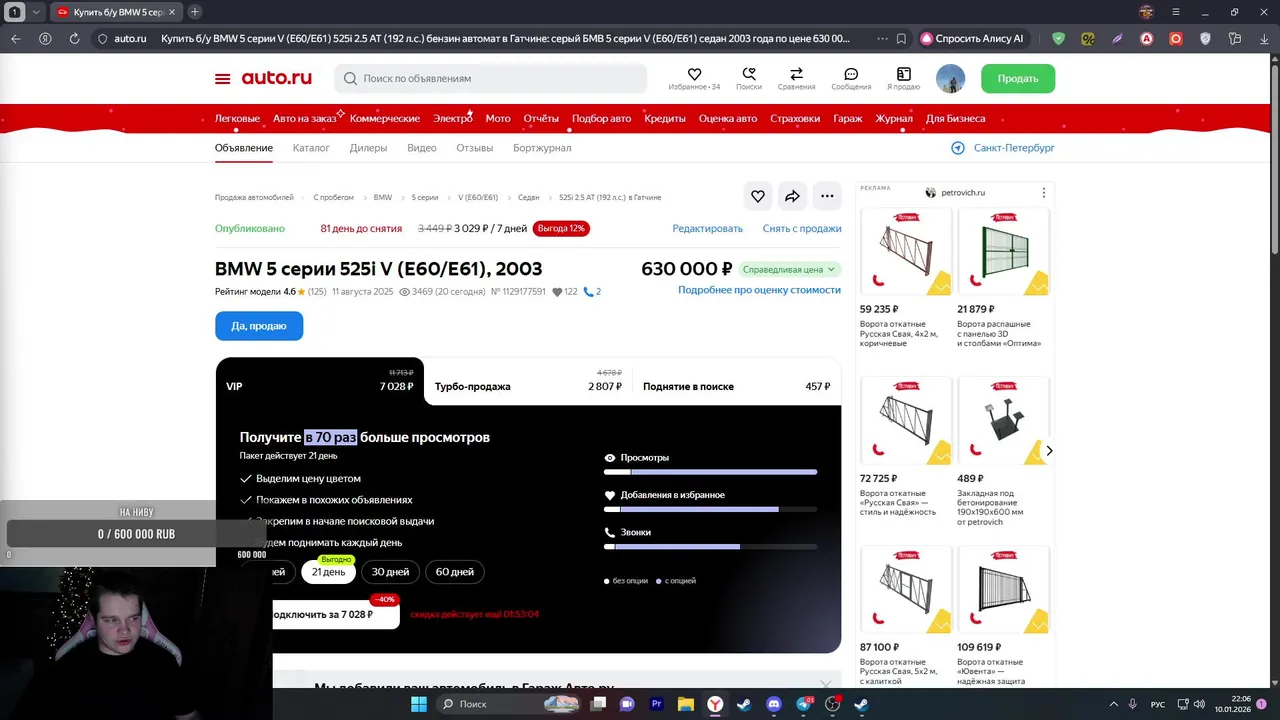
Task: Open the 489 ₽ Закладная ad thumbnail
Action: (x=1003, y=421)
